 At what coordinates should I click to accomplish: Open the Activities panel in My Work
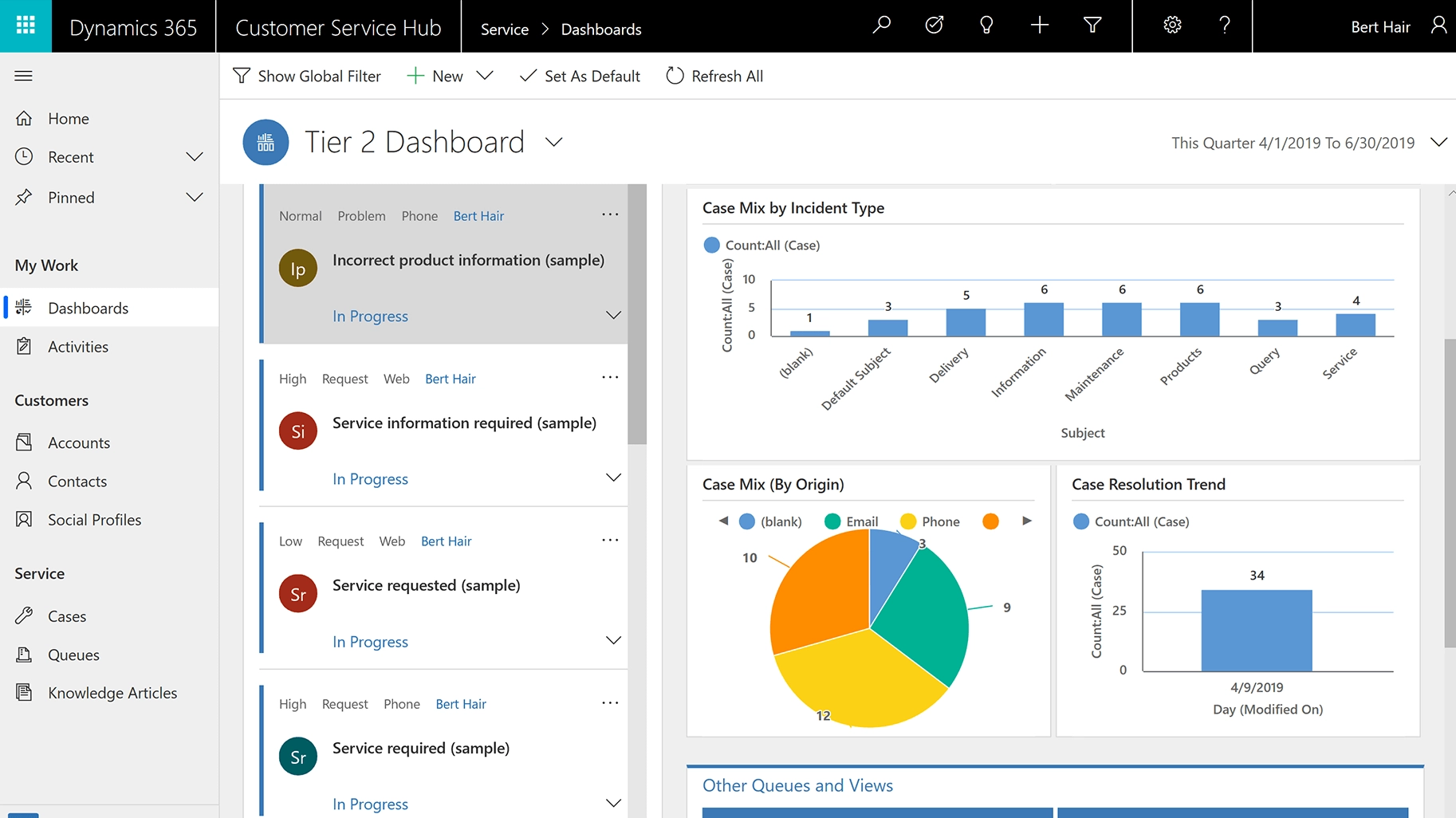click(x=77, y=346)
